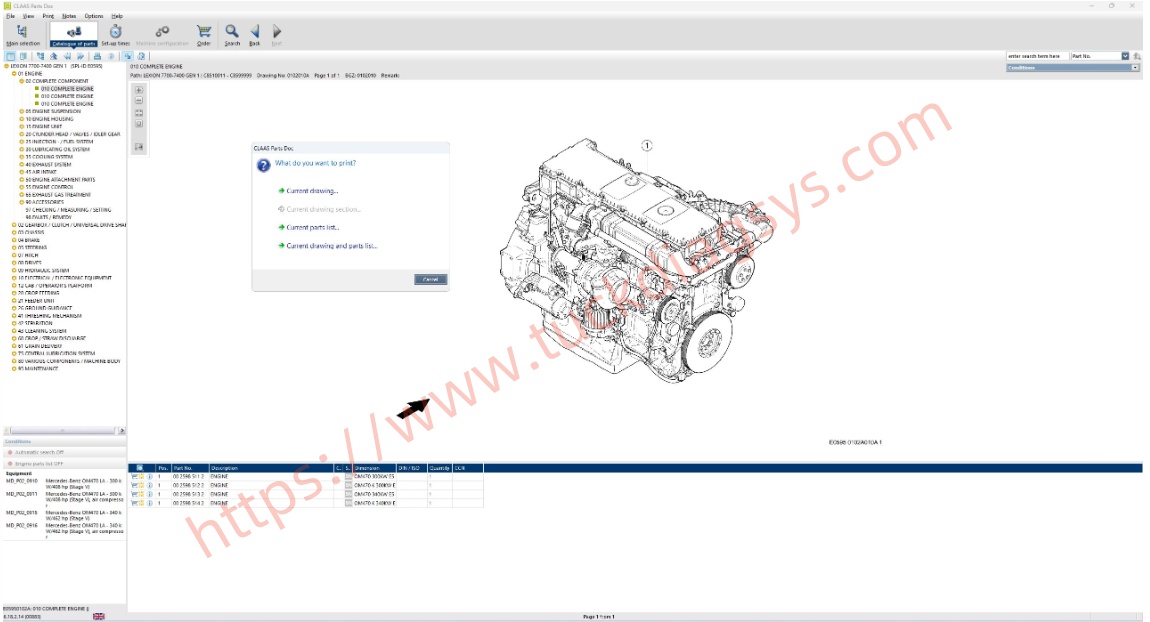
Task: Click the tree scrollbar's right arrow
Action: click(122, 431)
